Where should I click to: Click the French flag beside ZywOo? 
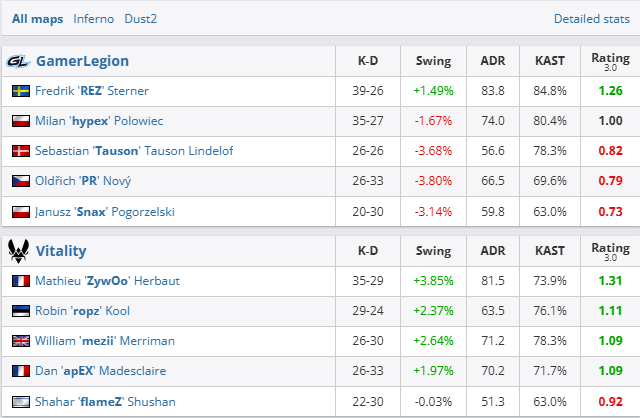click(20, 281)
